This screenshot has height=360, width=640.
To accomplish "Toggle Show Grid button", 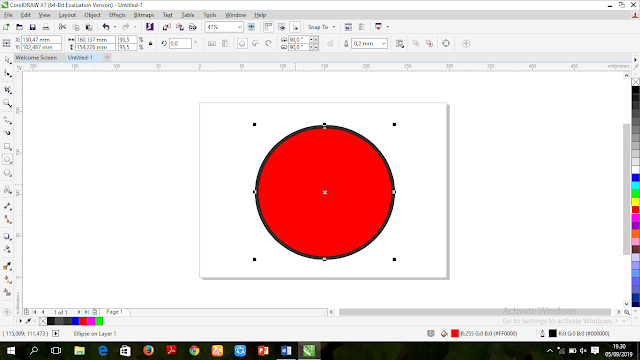I will [x=282, y=27].
